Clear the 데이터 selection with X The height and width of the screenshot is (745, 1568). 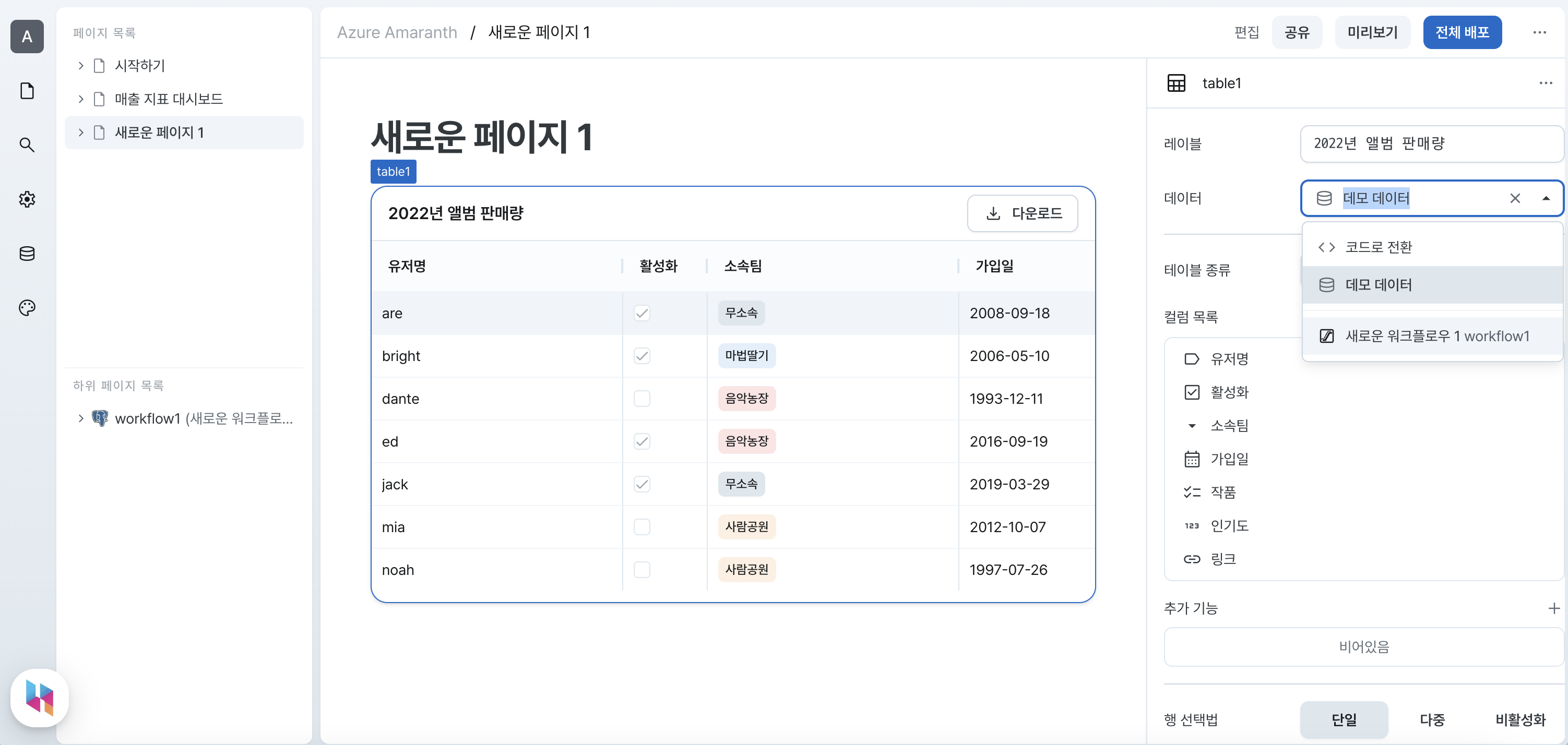(x=1515, y=198)
